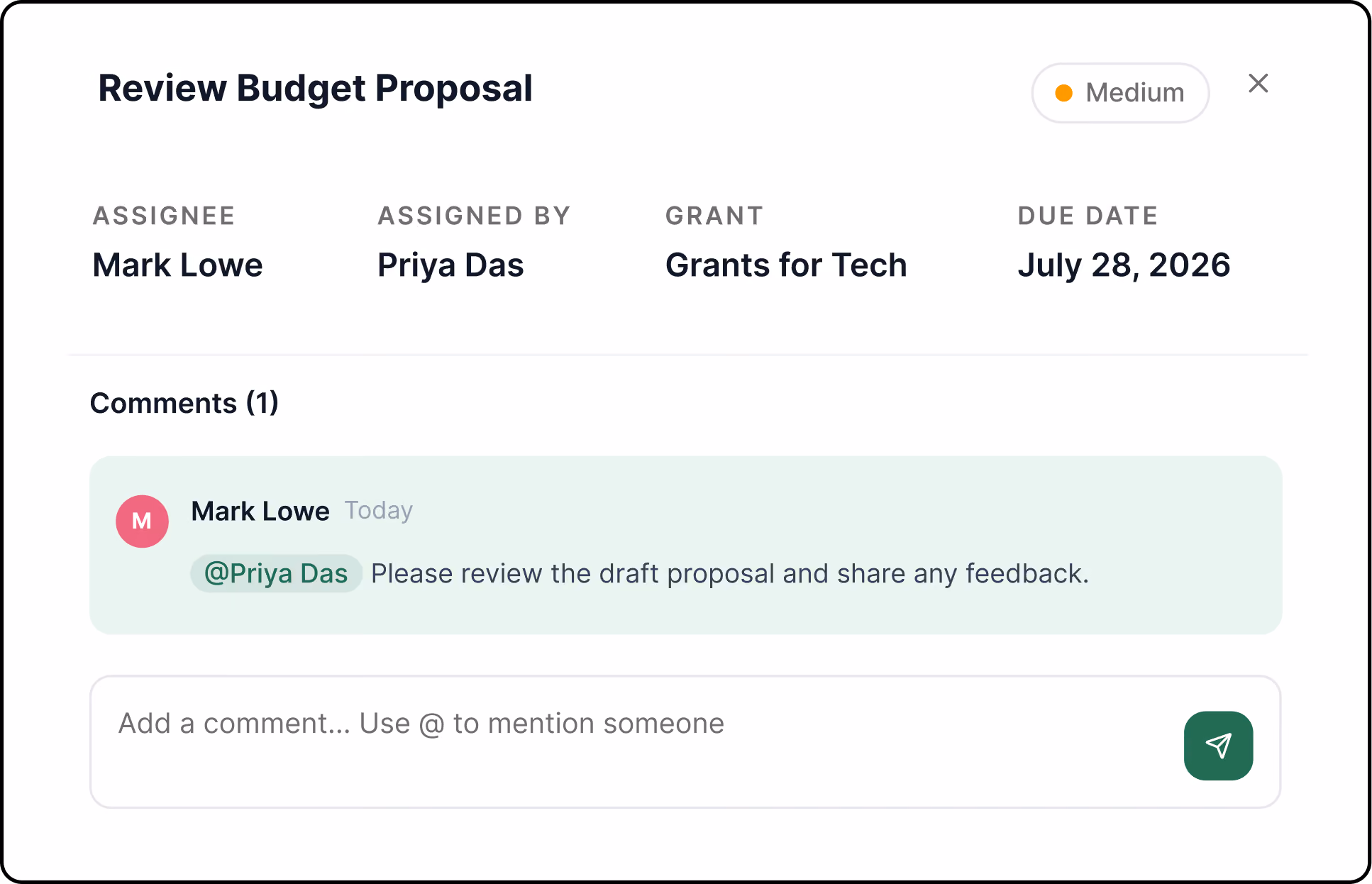Click Mark Lowe's name in the comment
This screenshot has height=884, width=1372.
point(260,511)
